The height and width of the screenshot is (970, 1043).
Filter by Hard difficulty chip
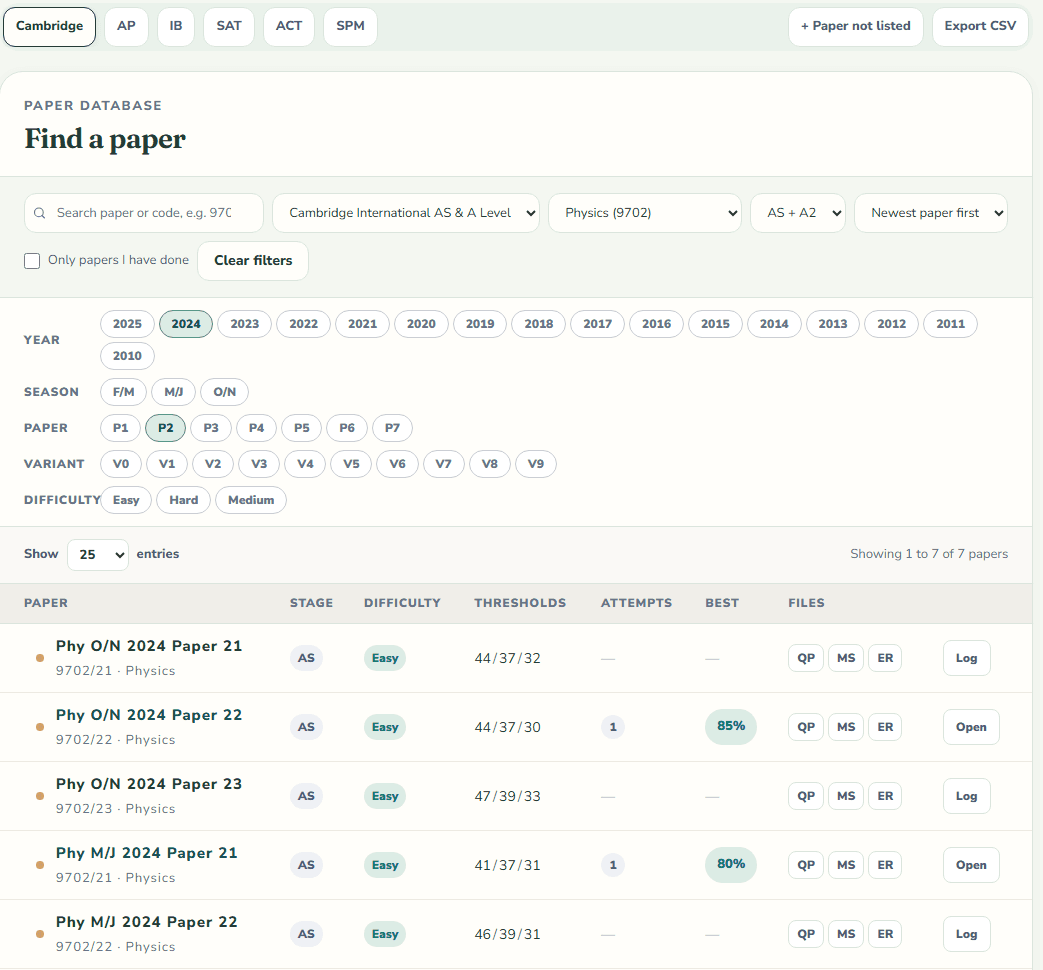[x=184, y=500]
